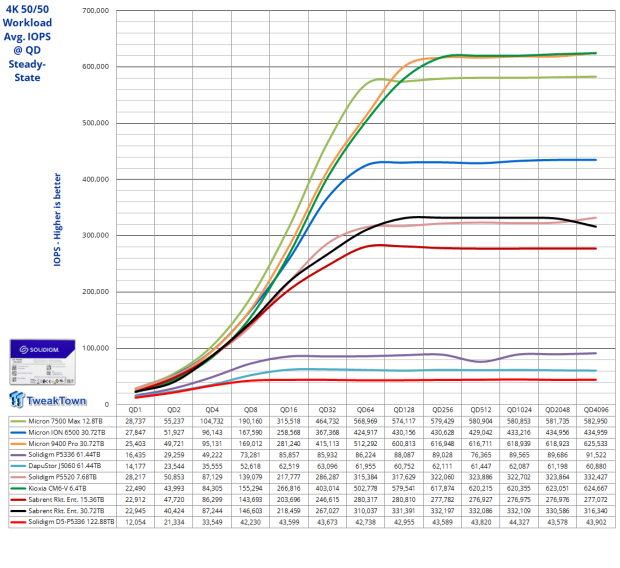The image size is (620, 568).
Task: Click the Kioxia CM6-V 6.4TB legend label
Action: (x=57, y=488)
